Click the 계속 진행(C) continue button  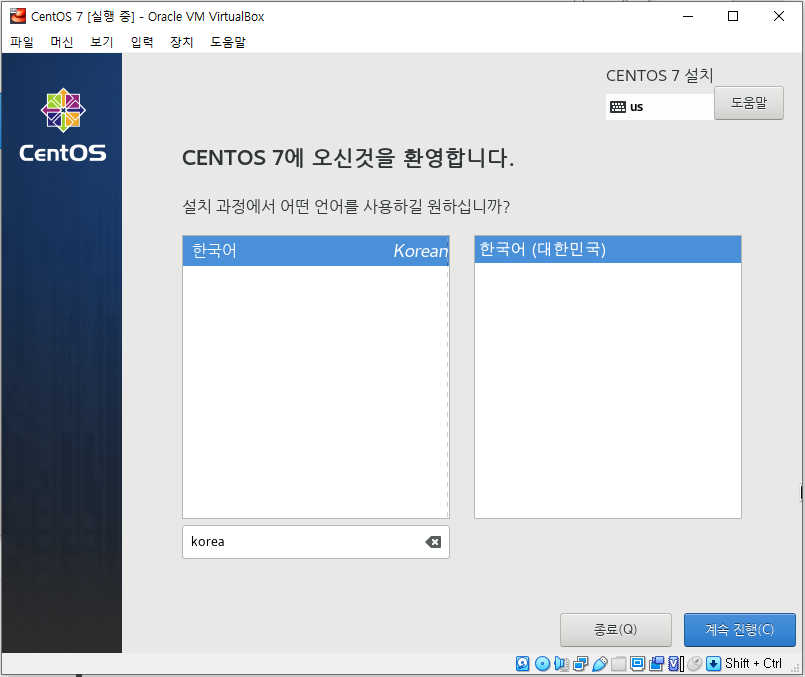click(x=740, y=629)
